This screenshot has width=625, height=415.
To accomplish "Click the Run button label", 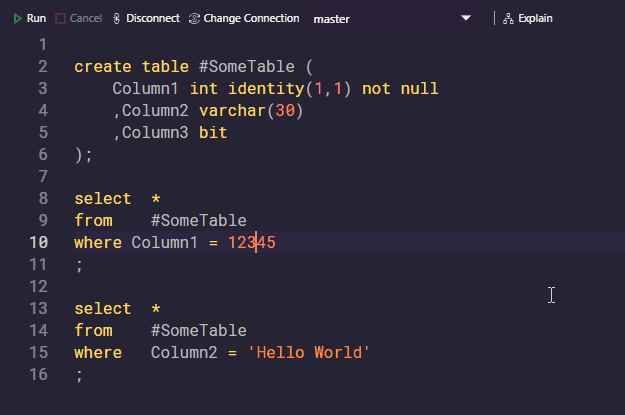I will [x=36, y=18].
